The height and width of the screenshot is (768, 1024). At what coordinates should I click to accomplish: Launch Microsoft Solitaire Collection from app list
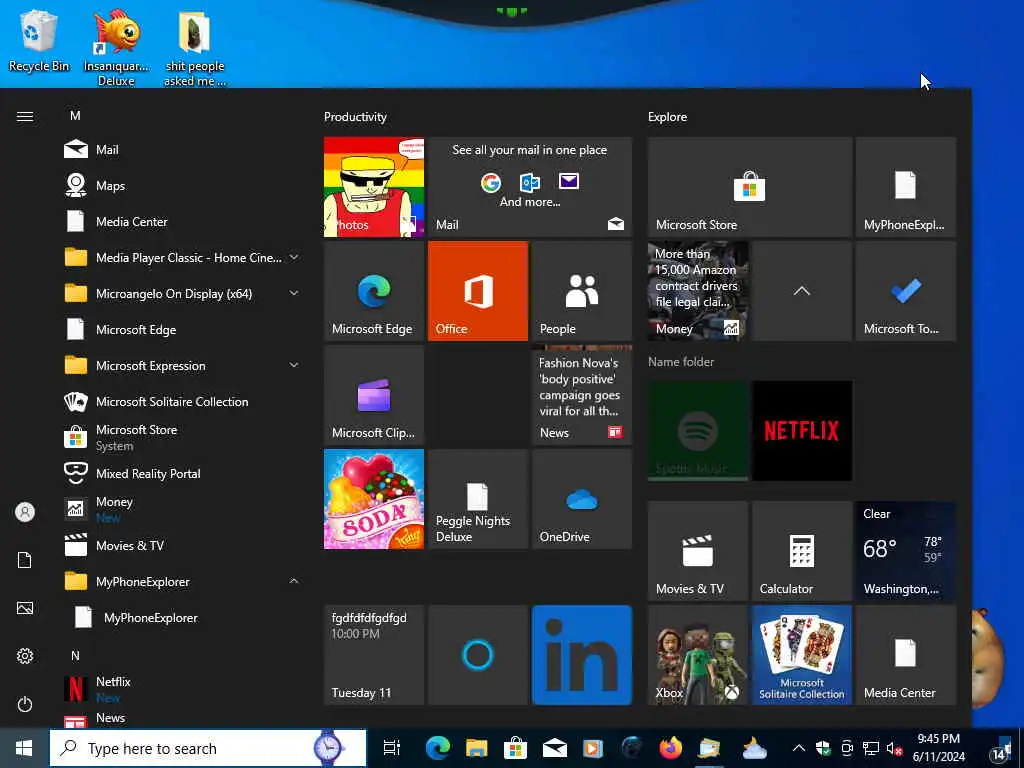[x=182, y=402]
